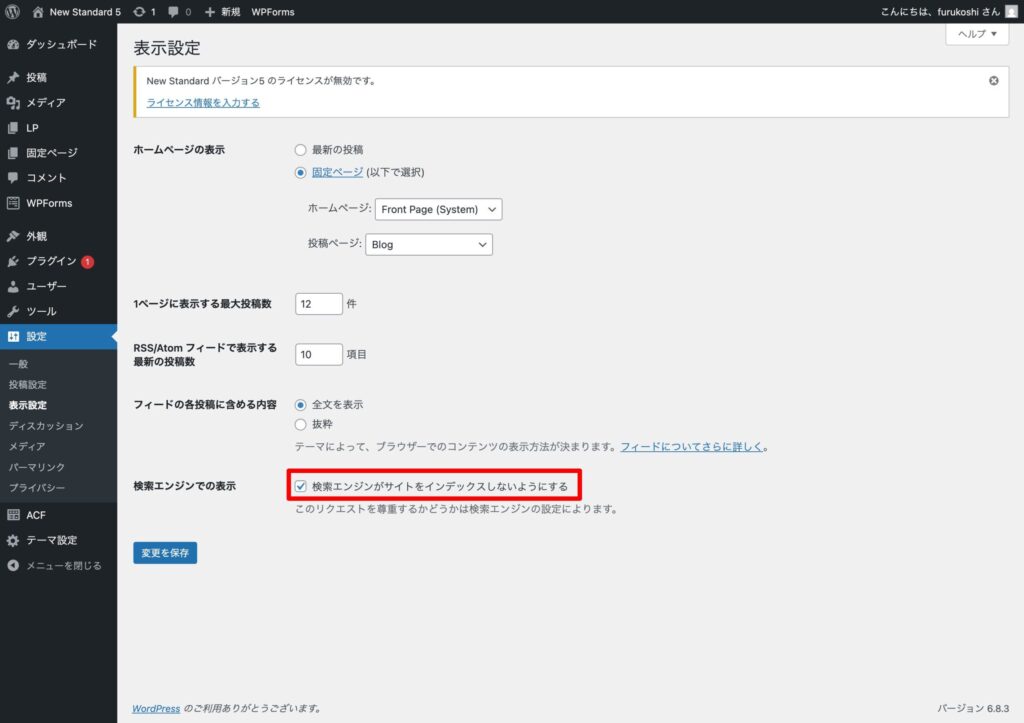1024x723 pixels.
Task: Uncheck the search engine indexing checkbox
Action: [x=300, y=487]
